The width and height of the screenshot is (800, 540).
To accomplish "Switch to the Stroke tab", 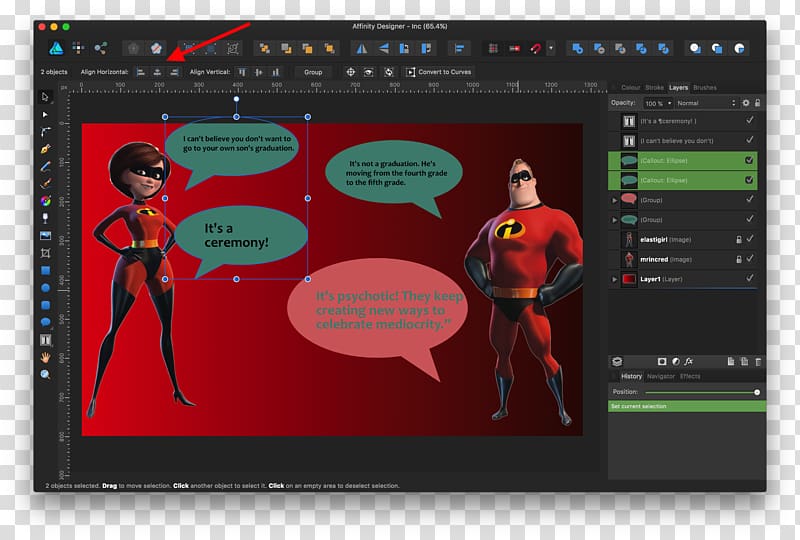I will [x=654, y=87].
